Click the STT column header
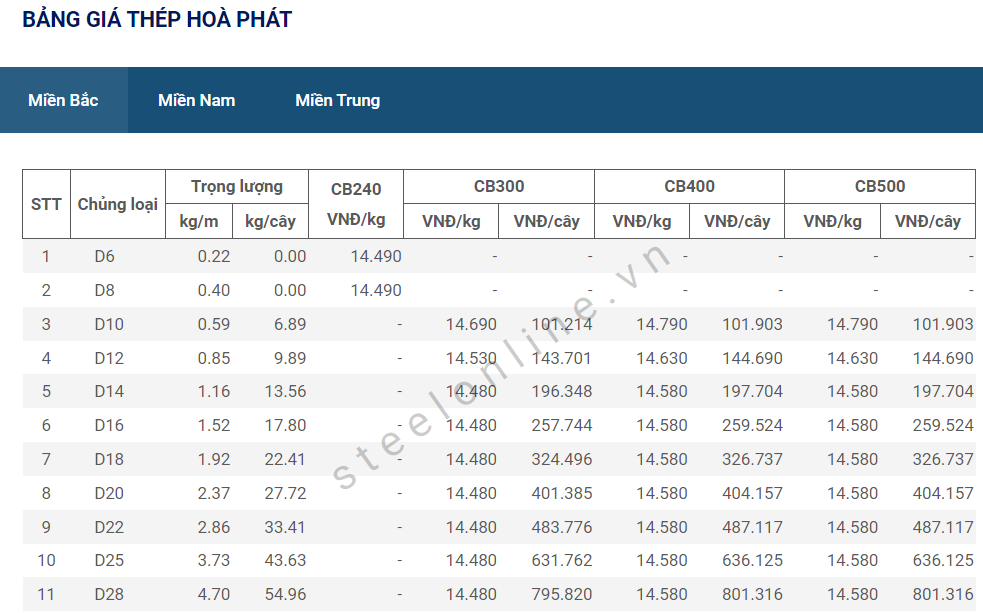The image size is (983, 613). (46, 204)
